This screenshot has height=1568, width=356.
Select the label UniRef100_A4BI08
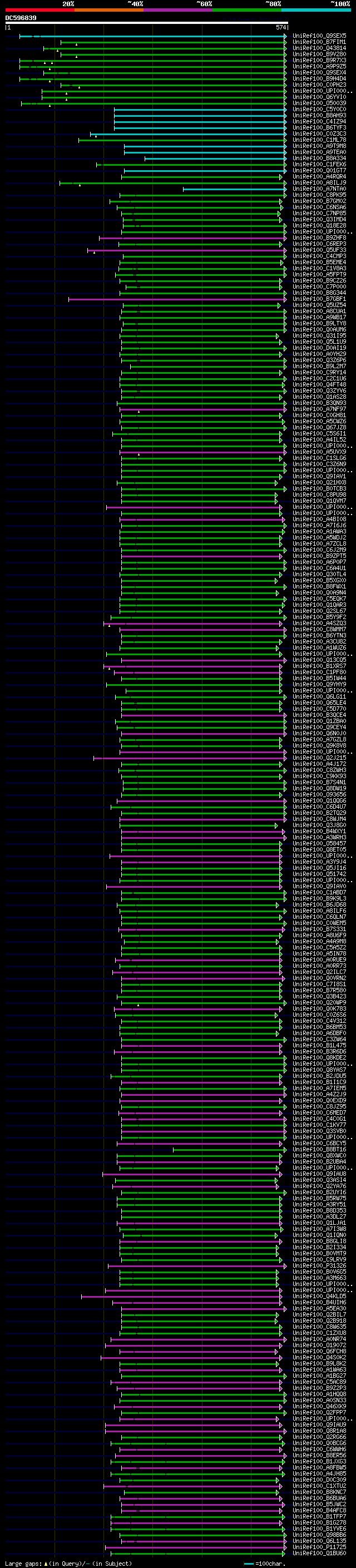coord(319,519)
